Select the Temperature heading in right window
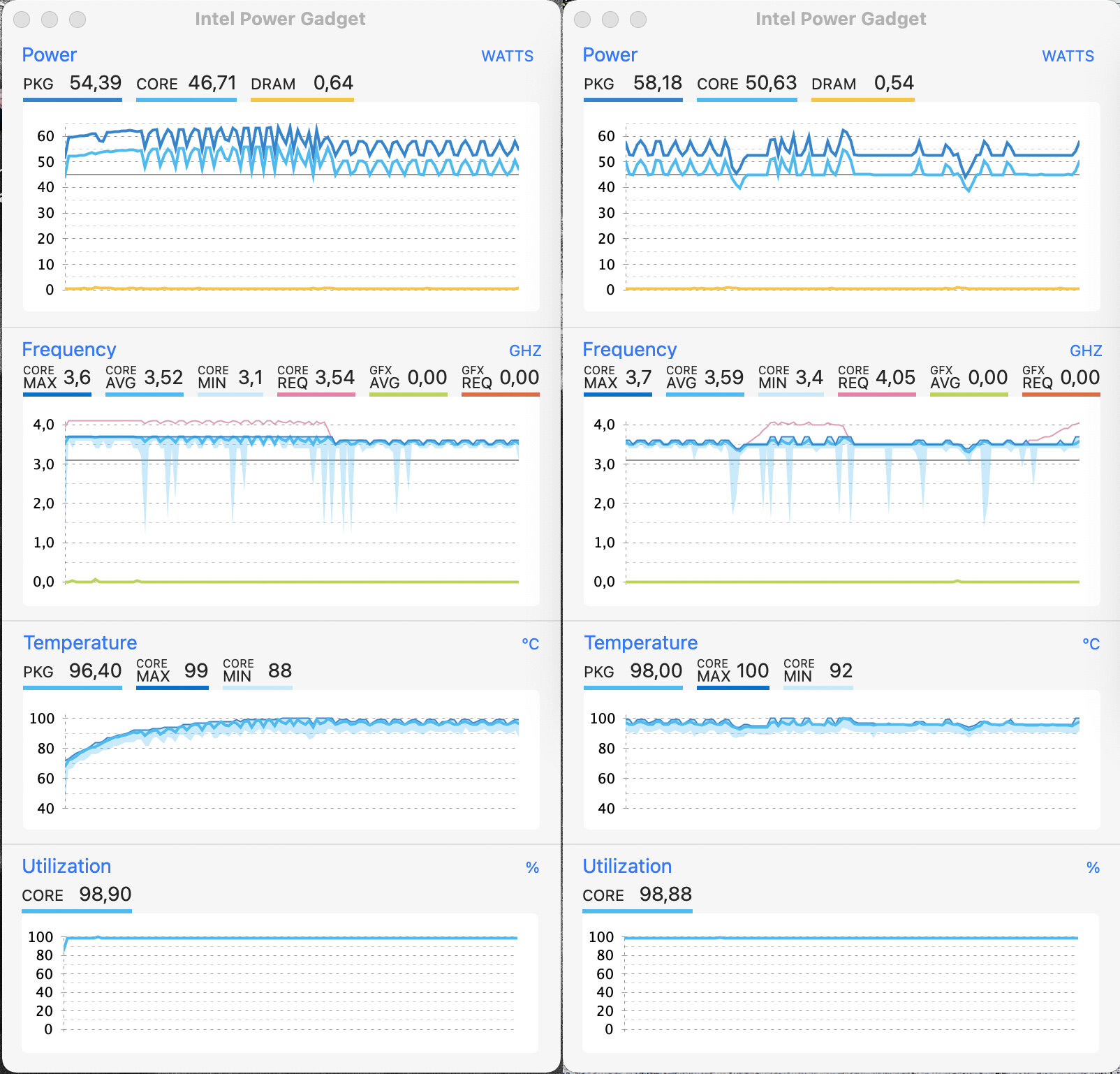1120x1074 pixels. [x=640, y=642]
